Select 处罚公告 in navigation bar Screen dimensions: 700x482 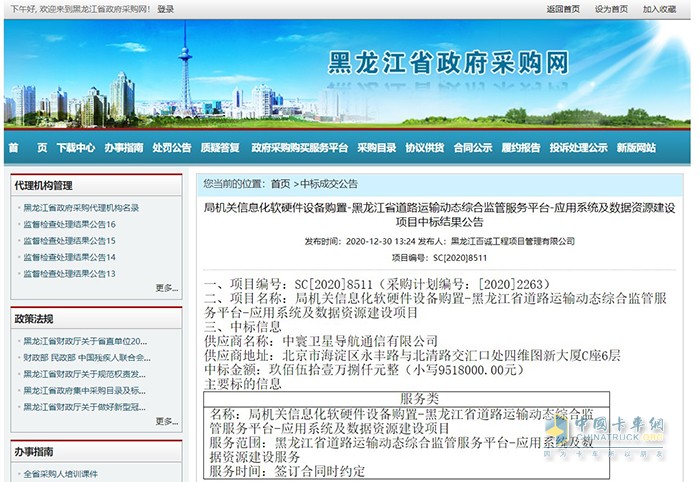172,147
